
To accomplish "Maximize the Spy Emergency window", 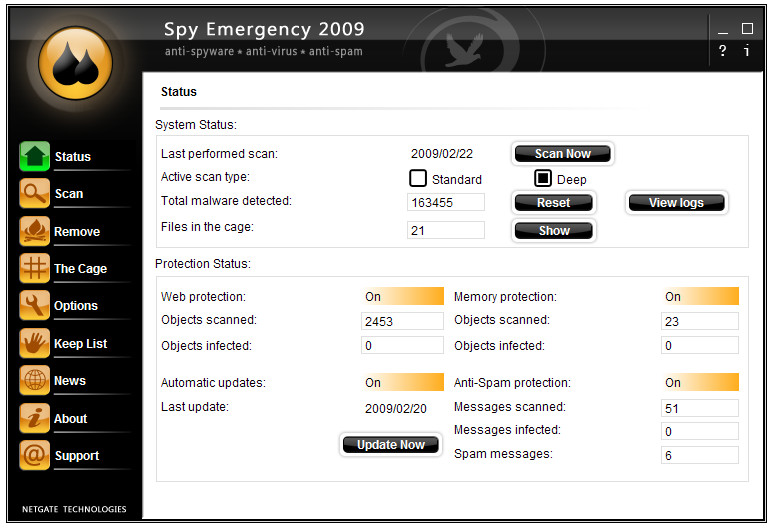I will [747, 29].
